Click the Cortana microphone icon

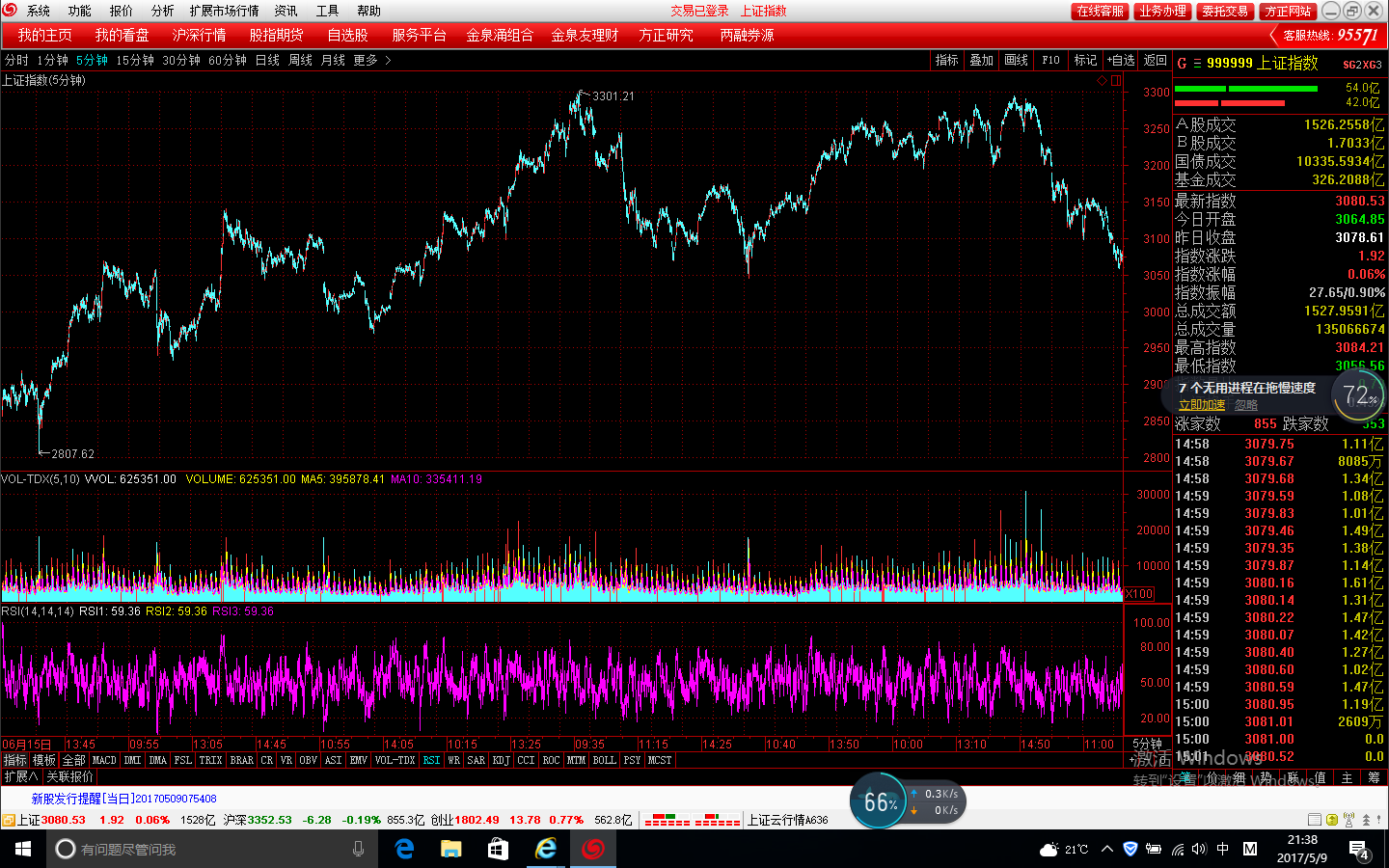click(x=358, y=849)
